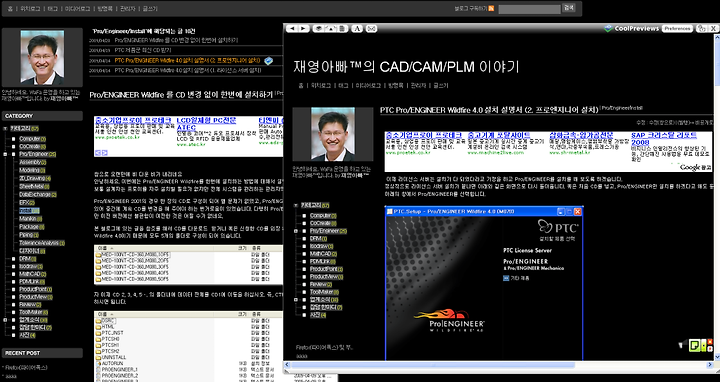
Task: Collapse the Pro/Engineer category in left sidebar
Action: point(5,154)
